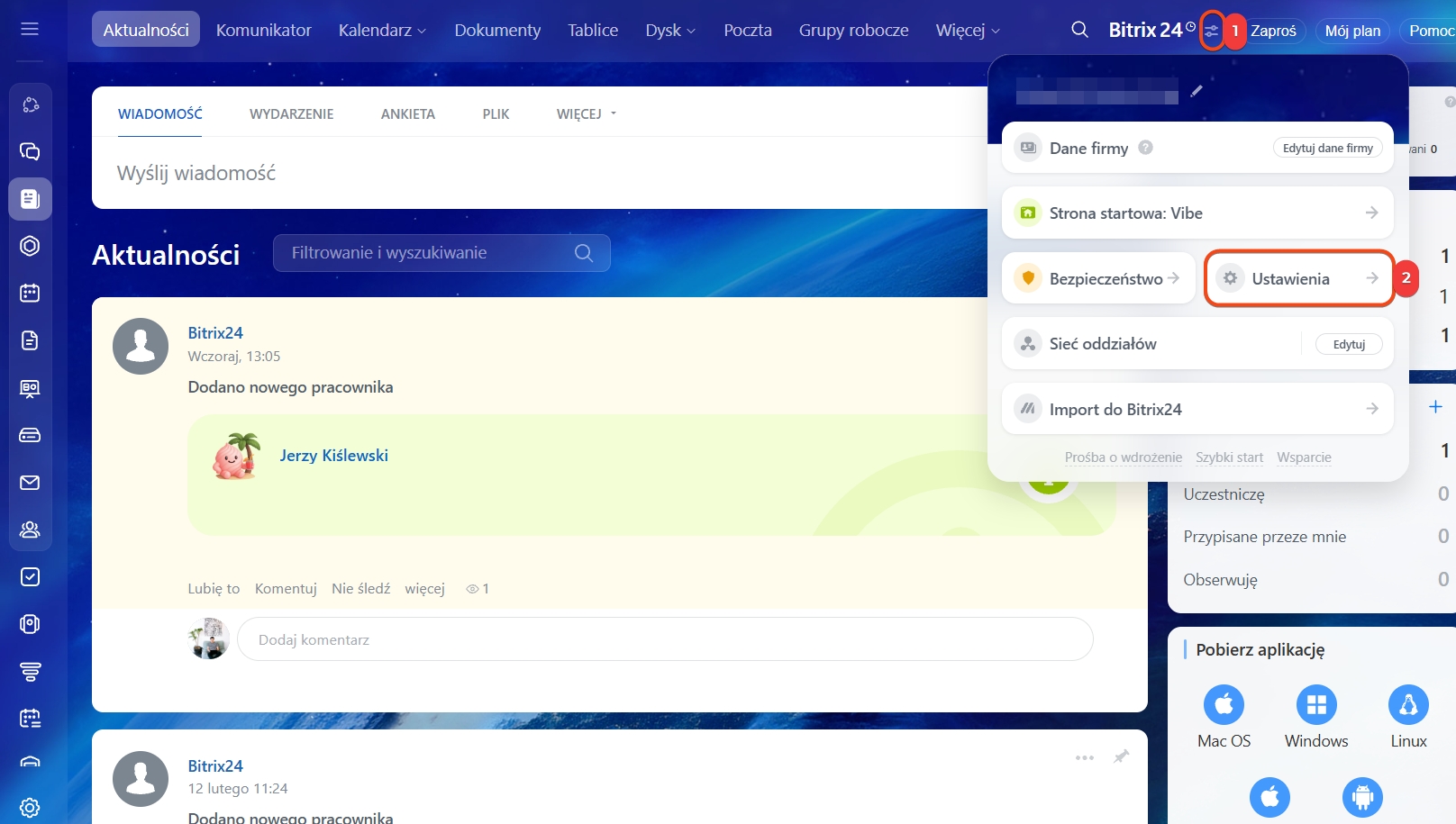The height and width of the screenshot is (824, 1456).
Task: Open the settings gear at the sidebar bottom
Action: tap(30, 807)
